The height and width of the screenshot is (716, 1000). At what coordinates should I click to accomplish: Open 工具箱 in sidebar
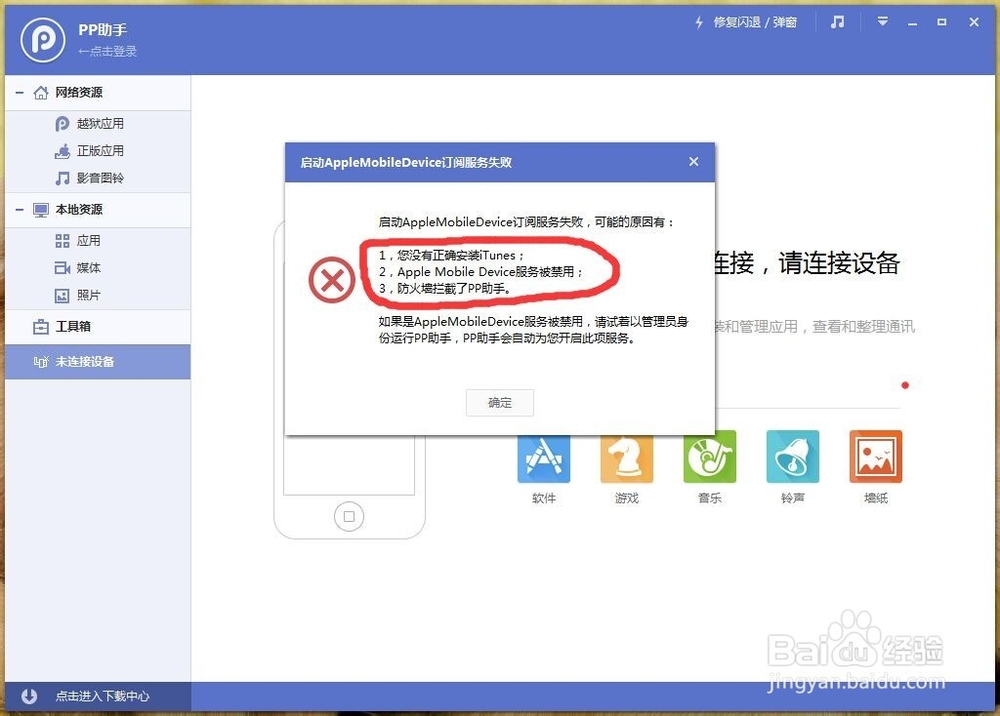(x=73, y=326)
